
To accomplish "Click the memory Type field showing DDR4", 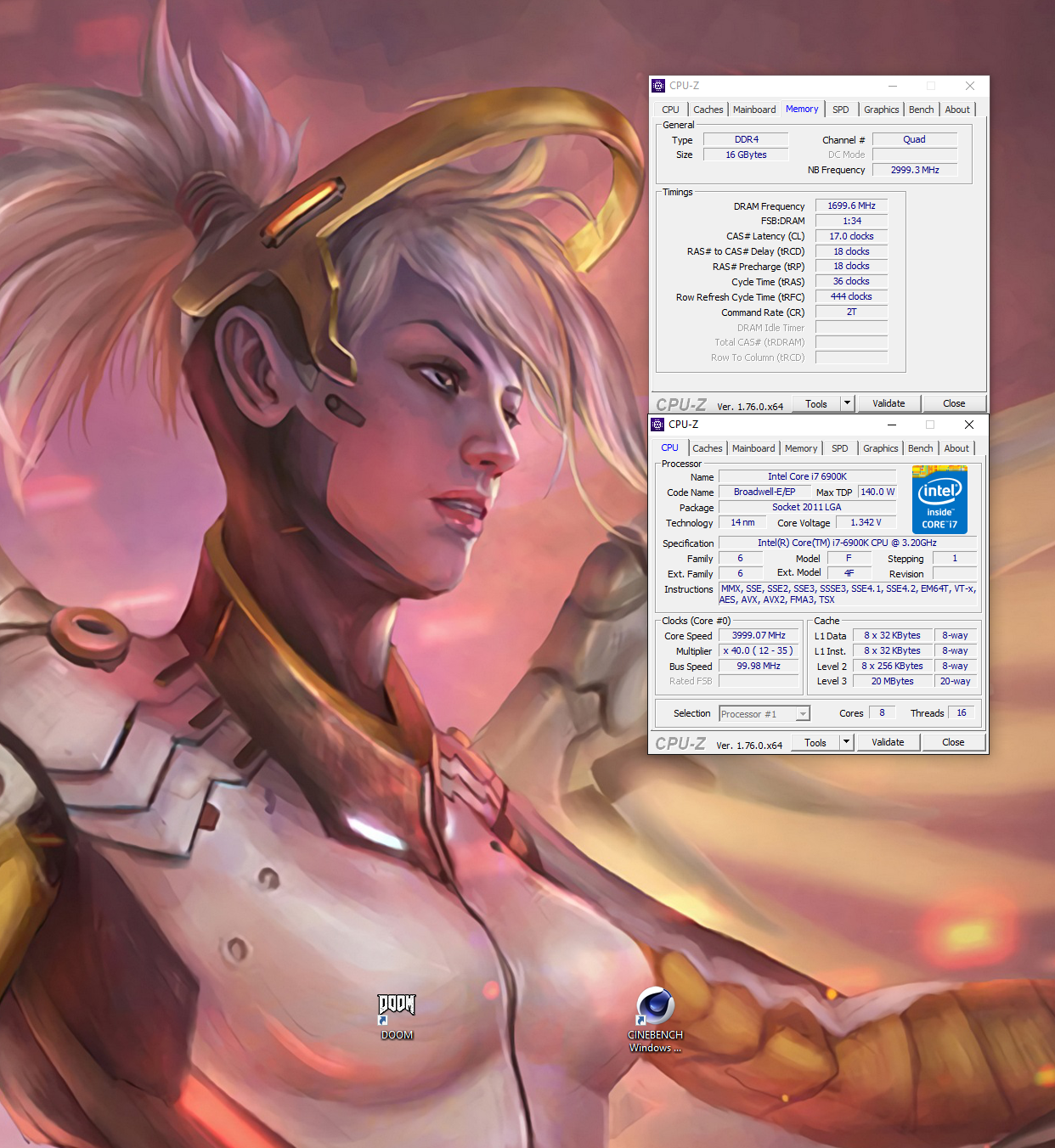I will (x=746, y=139).
